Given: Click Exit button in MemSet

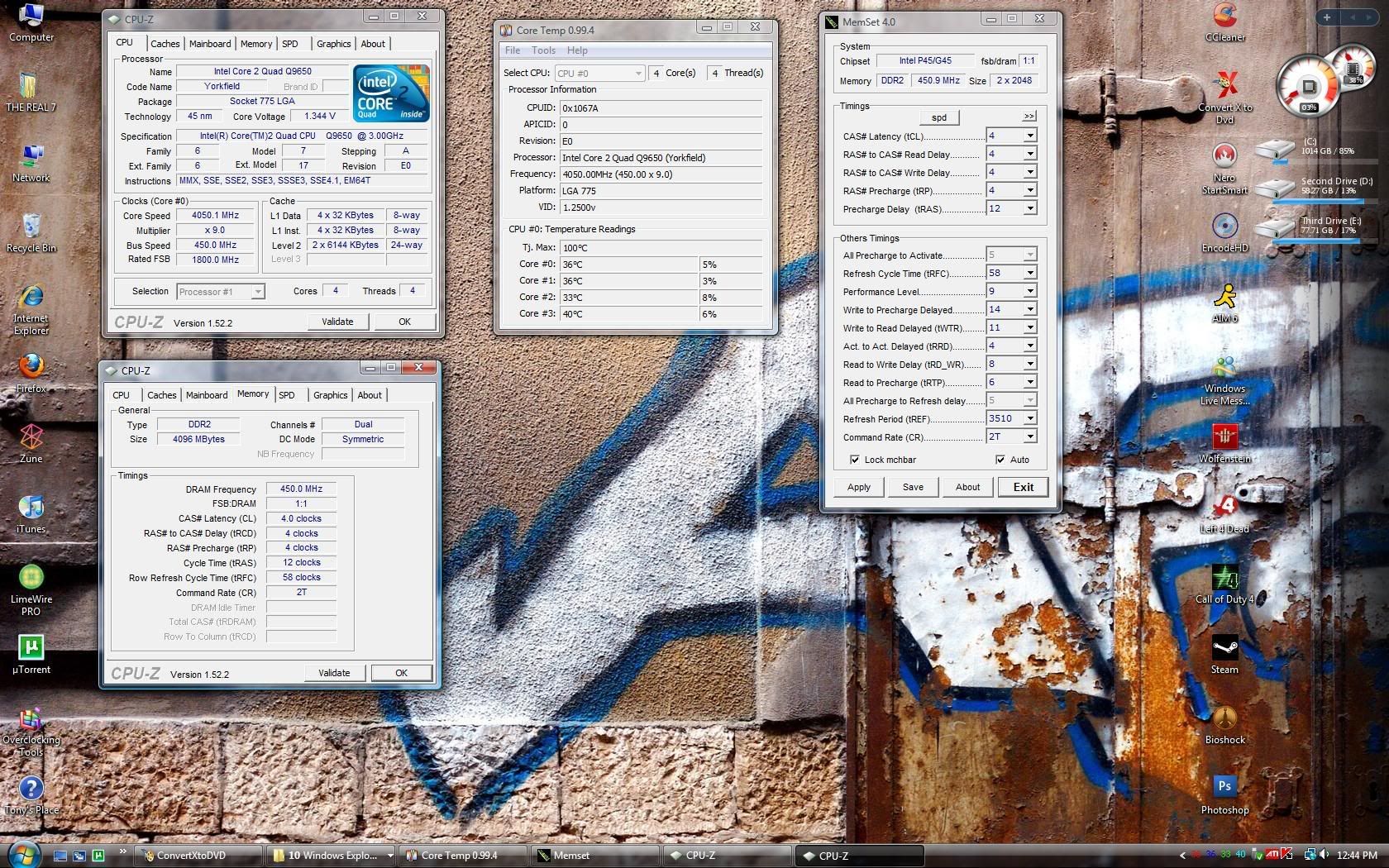Looking at the screenshot, I should [1023, 487].
